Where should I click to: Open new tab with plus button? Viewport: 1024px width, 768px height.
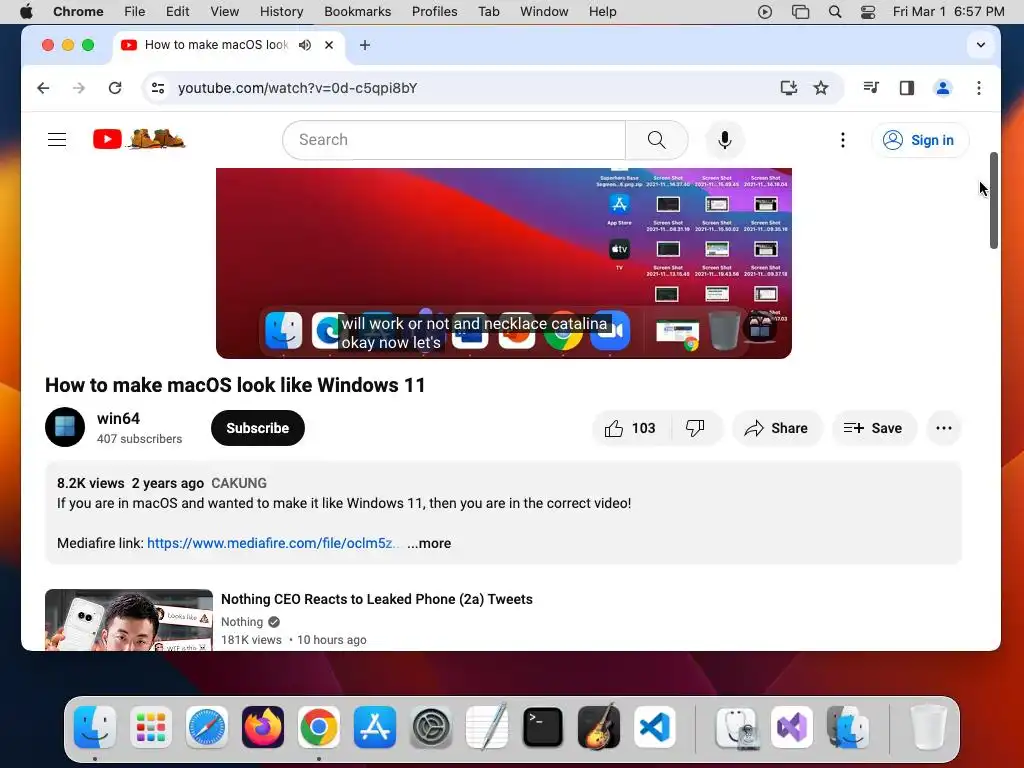point(365,45)
